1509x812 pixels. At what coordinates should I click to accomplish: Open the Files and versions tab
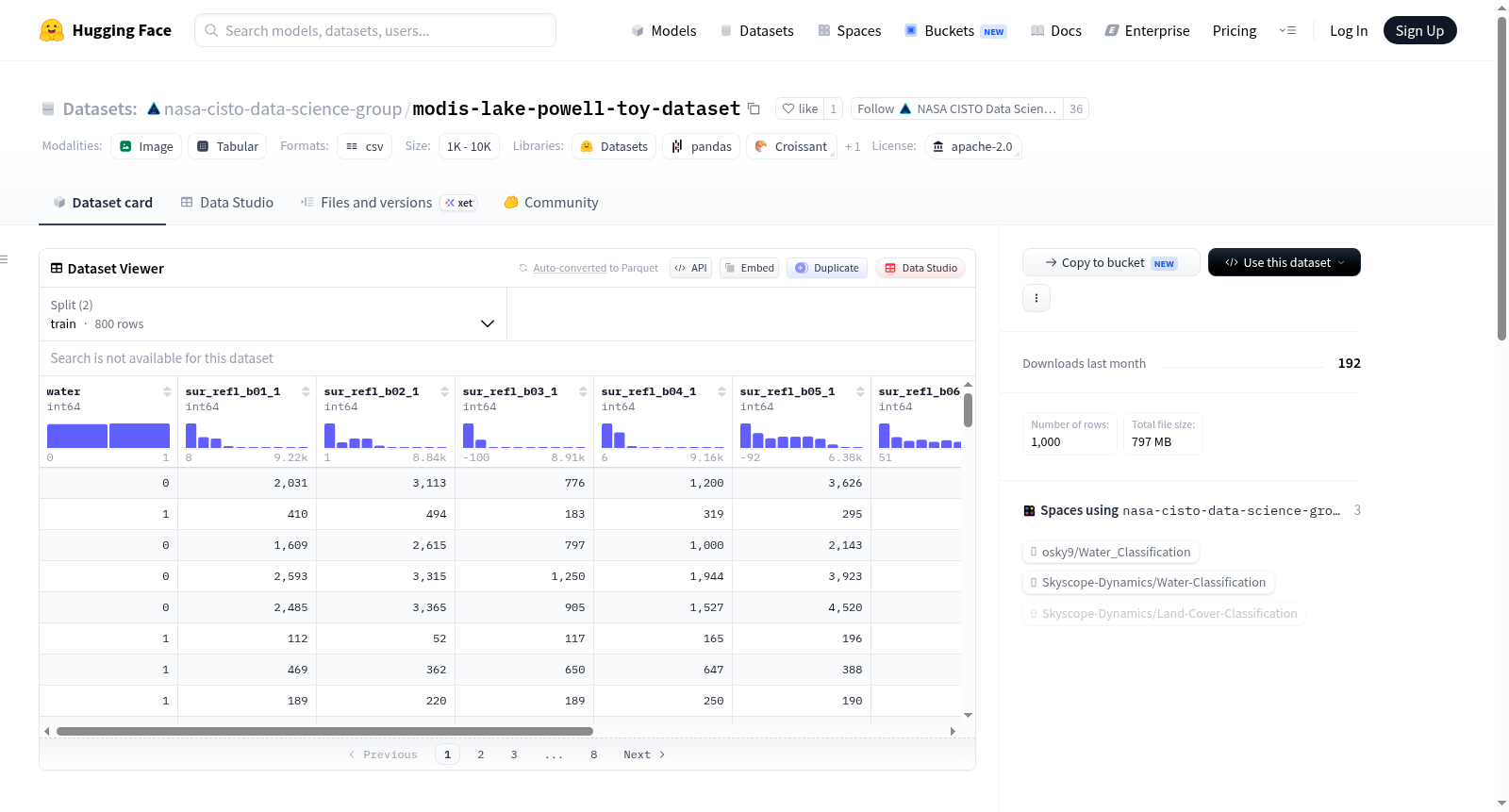point(389,202)
